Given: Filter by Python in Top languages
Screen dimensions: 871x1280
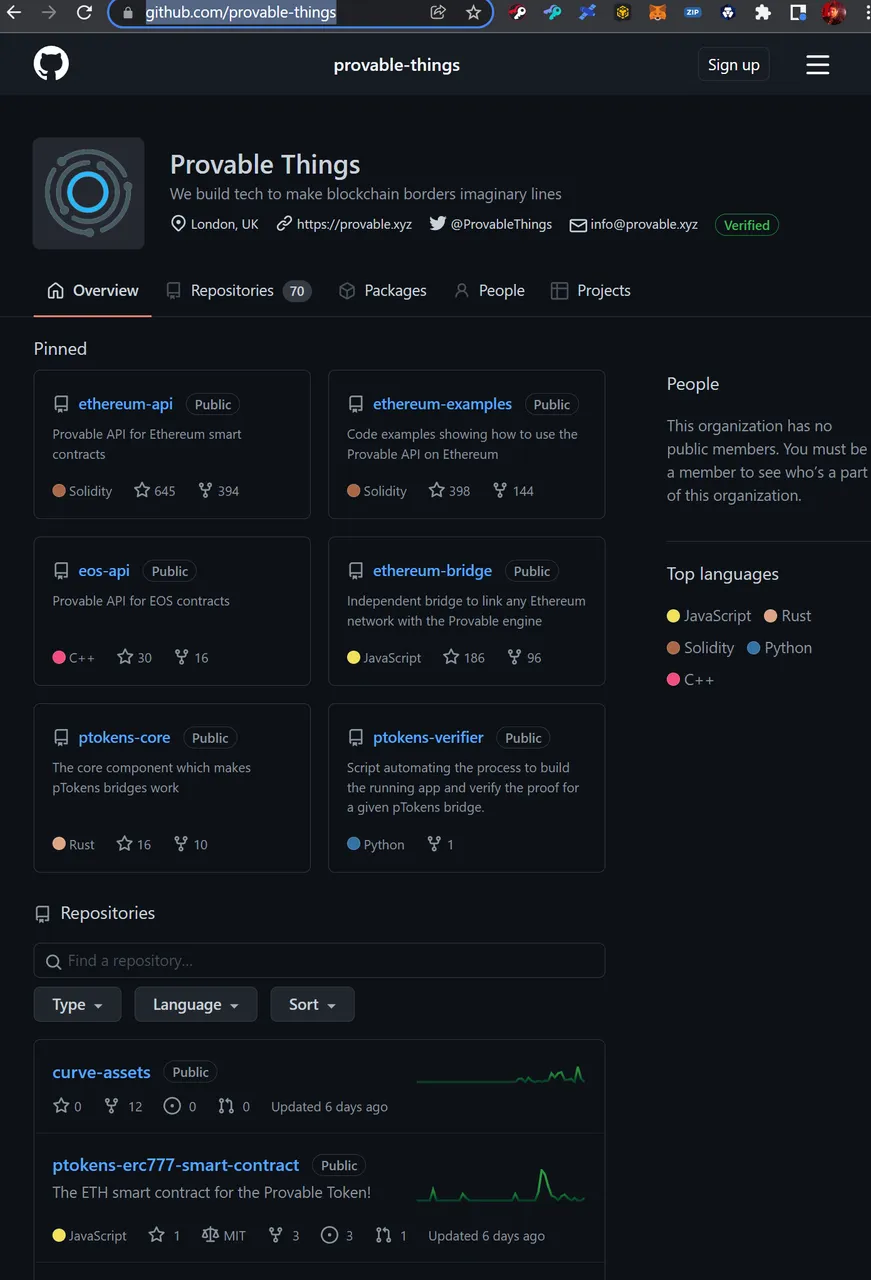Looking at the screenshot, I should (x=780, y=648).
